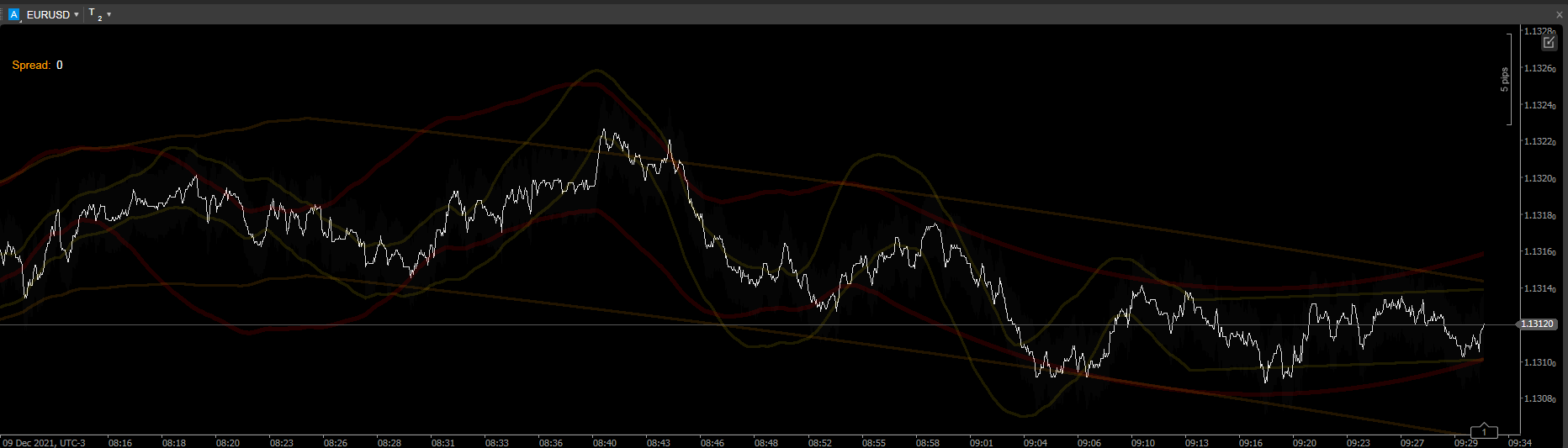Open the EURUSD symbol dropdown
This screenshot has width=1568, height=448.
(53, 14)
